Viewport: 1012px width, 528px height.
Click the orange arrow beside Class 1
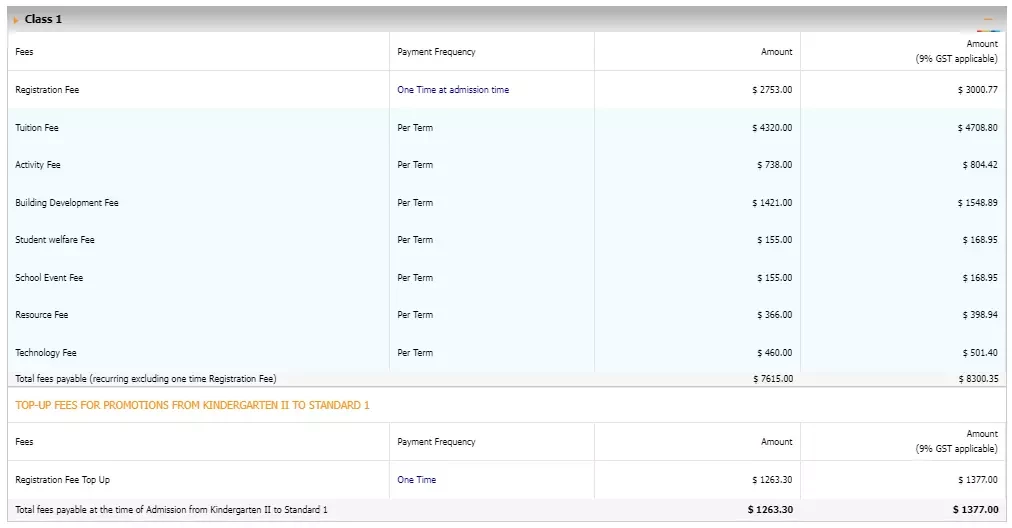15,20
